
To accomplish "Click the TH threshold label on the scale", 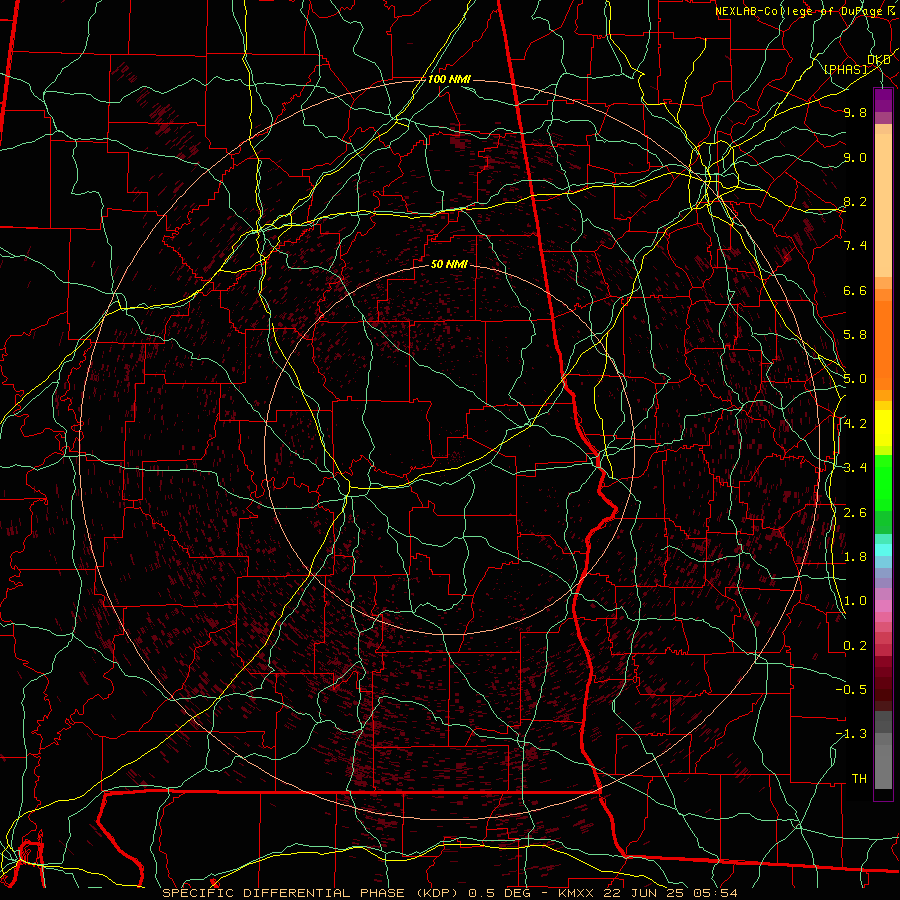I will (859, 779).
